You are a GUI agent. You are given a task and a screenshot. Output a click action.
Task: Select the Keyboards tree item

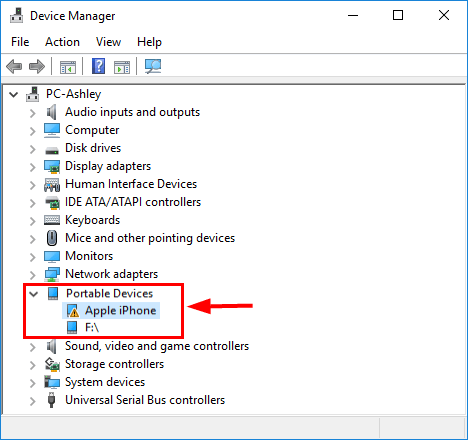92,220
